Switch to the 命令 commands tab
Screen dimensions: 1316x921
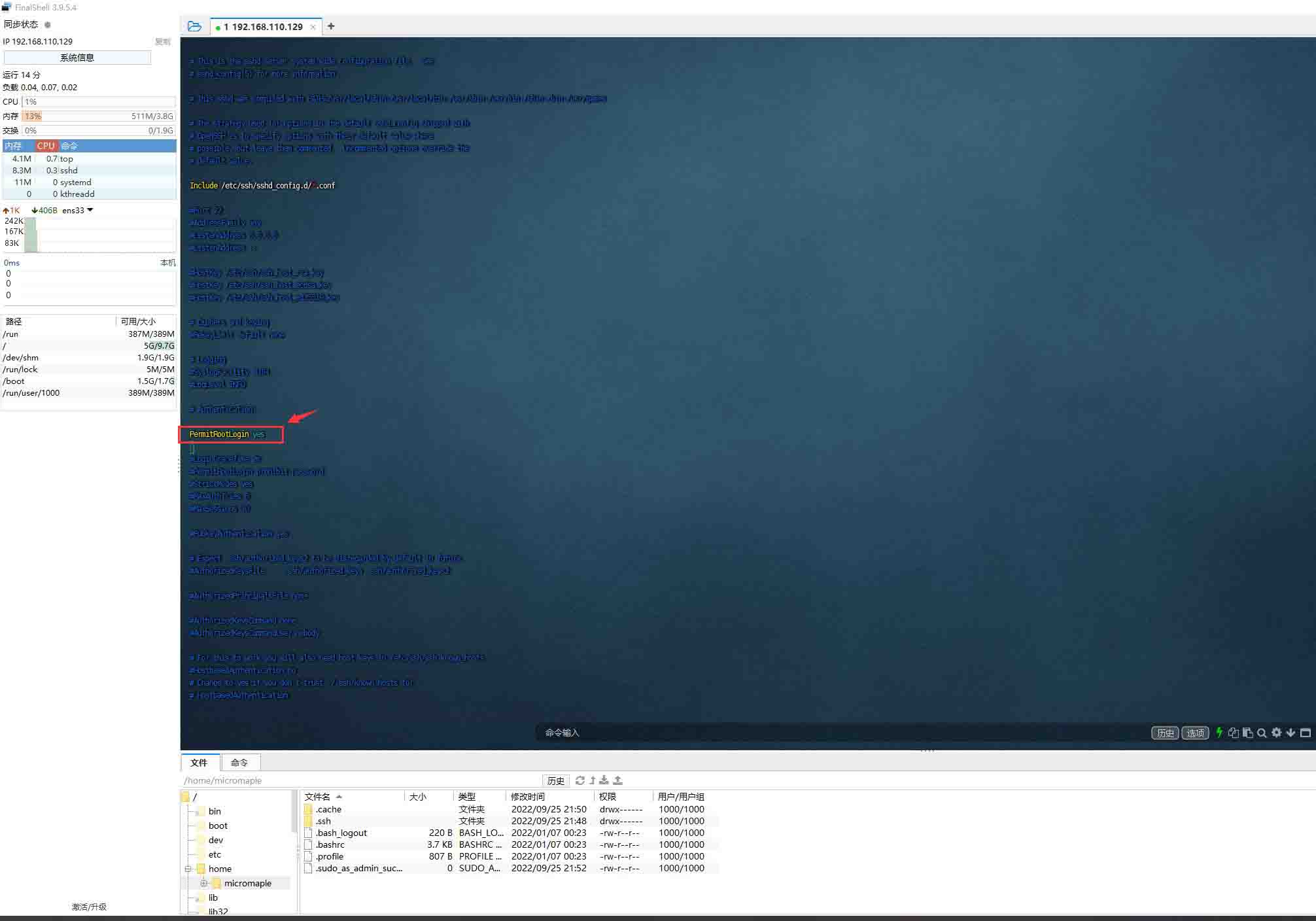tap(239, 763)
